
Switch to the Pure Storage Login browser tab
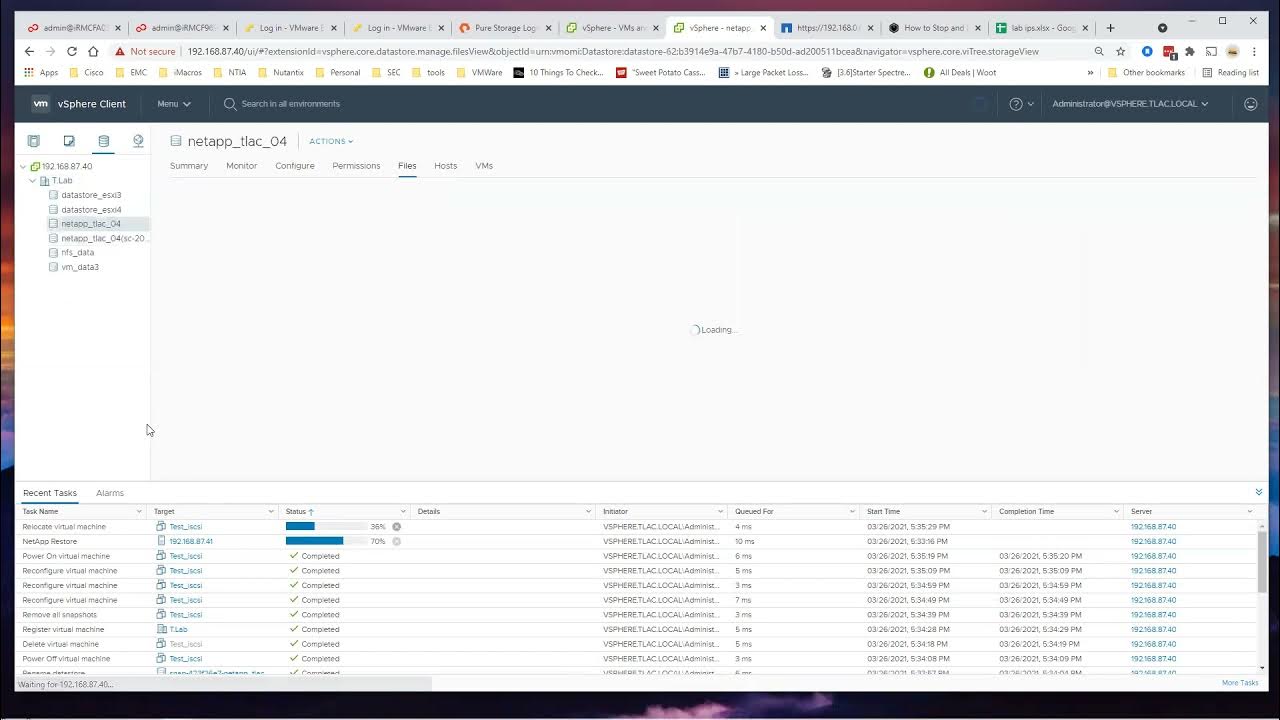pos(505,28)
